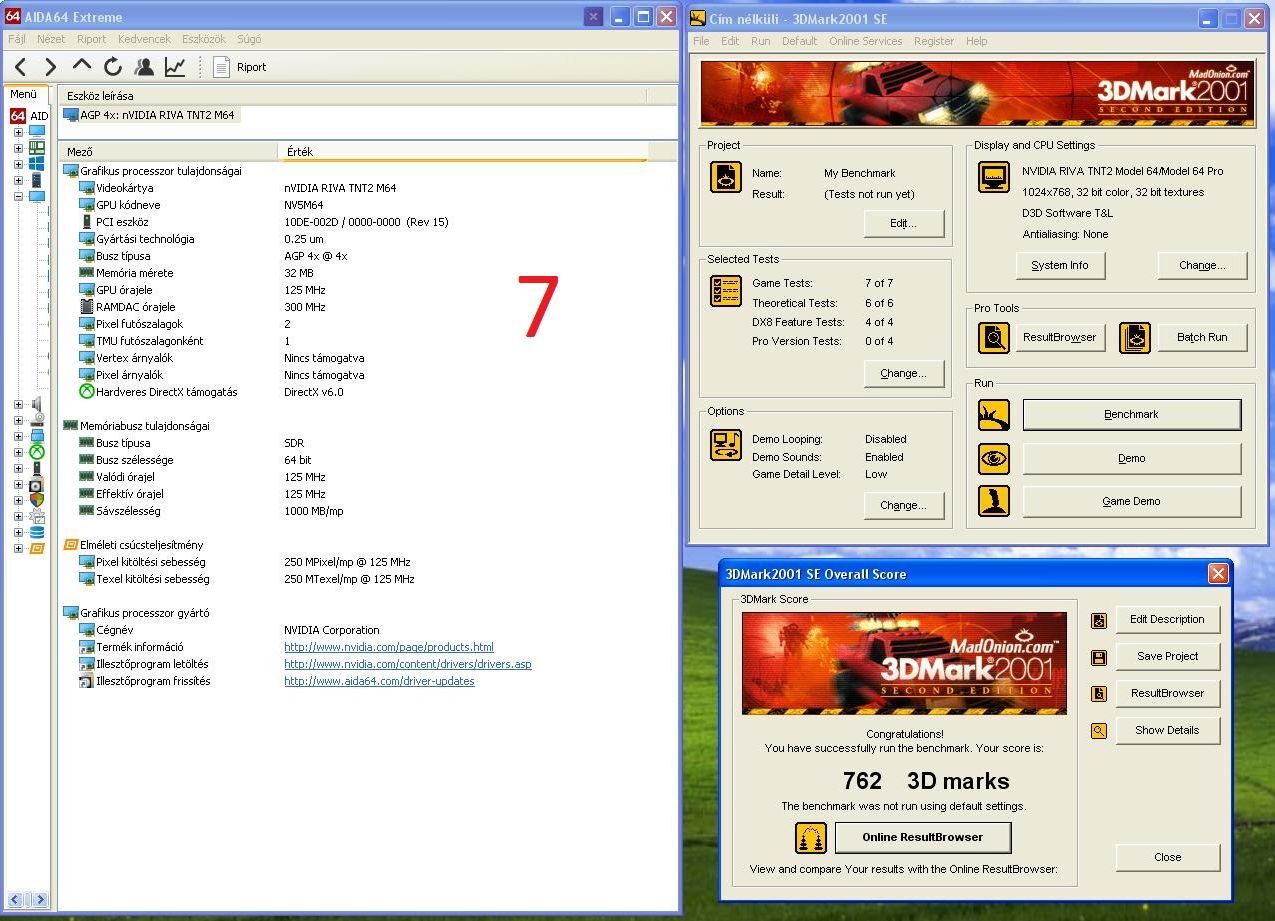Viewport: 1275px width, 921px height.
Task: Close the Overall Score dialog via Close button
Action: [x=1167, y=857]
